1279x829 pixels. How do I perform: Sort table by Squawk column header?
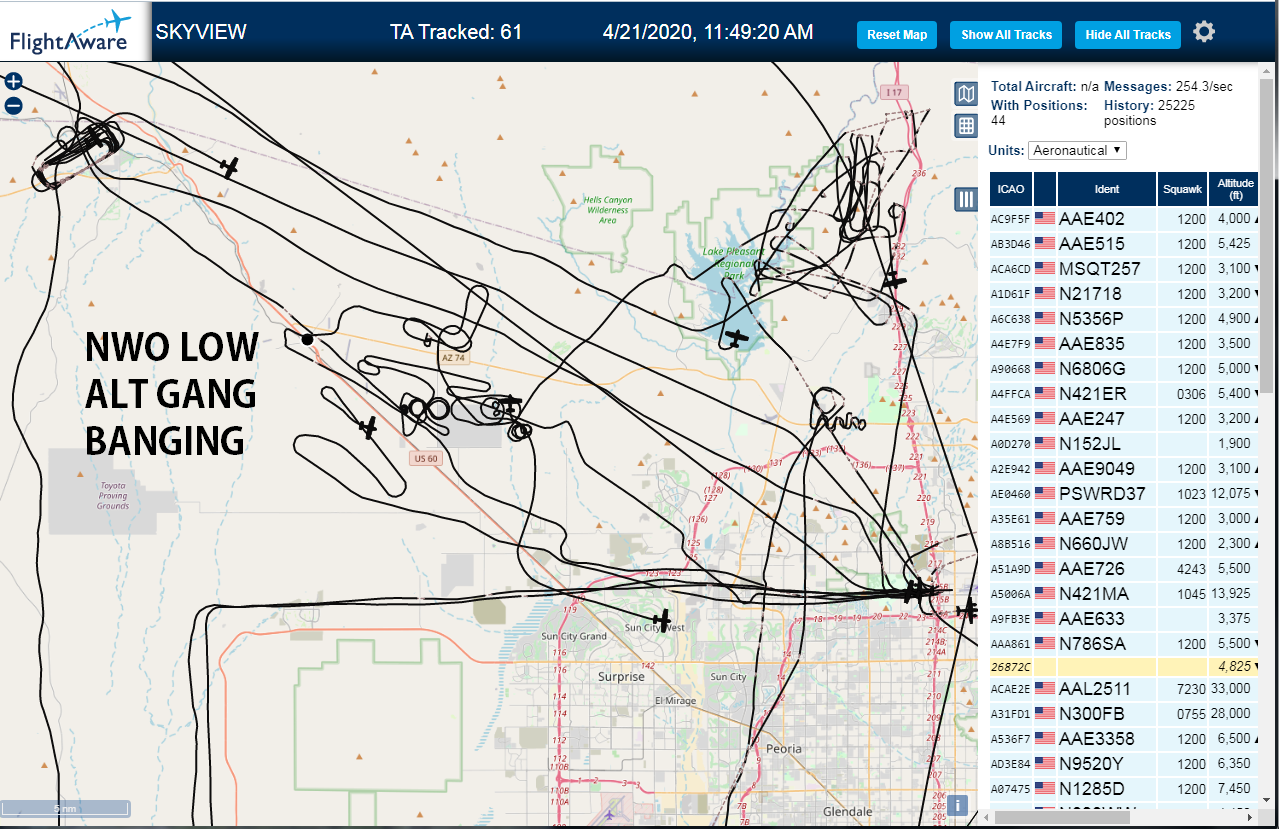[1183, 189]
